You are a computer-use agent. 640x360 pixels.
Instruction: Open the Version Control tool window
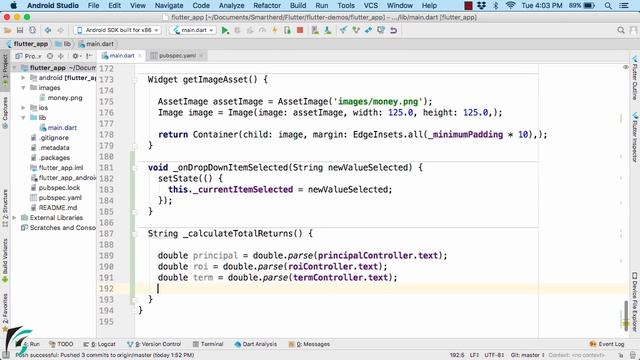coord(154,344)
